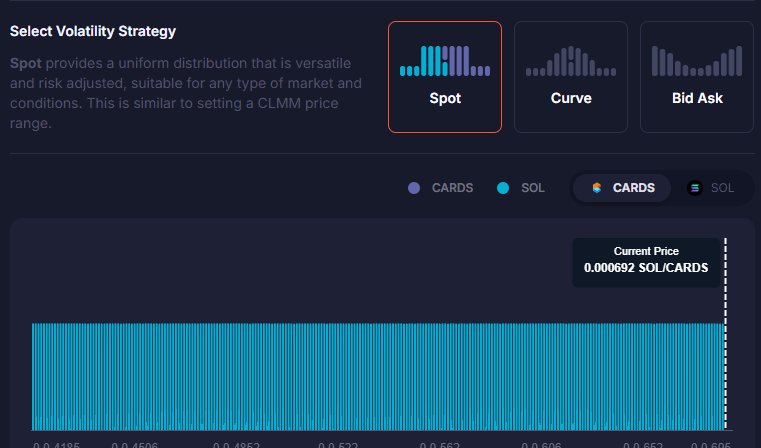The image size is (761, 448).
Task: Switch price display to SOL toggle
Action: click(711, 188)
